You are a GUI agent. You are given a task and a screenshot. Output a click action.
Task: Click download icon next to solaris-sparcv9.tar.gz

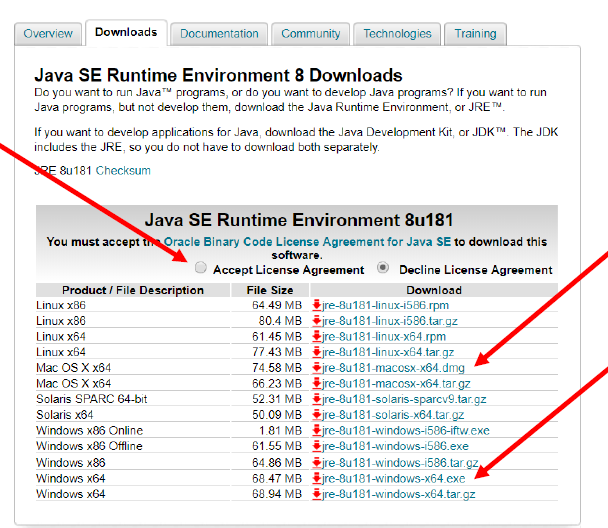click(317, 399)
